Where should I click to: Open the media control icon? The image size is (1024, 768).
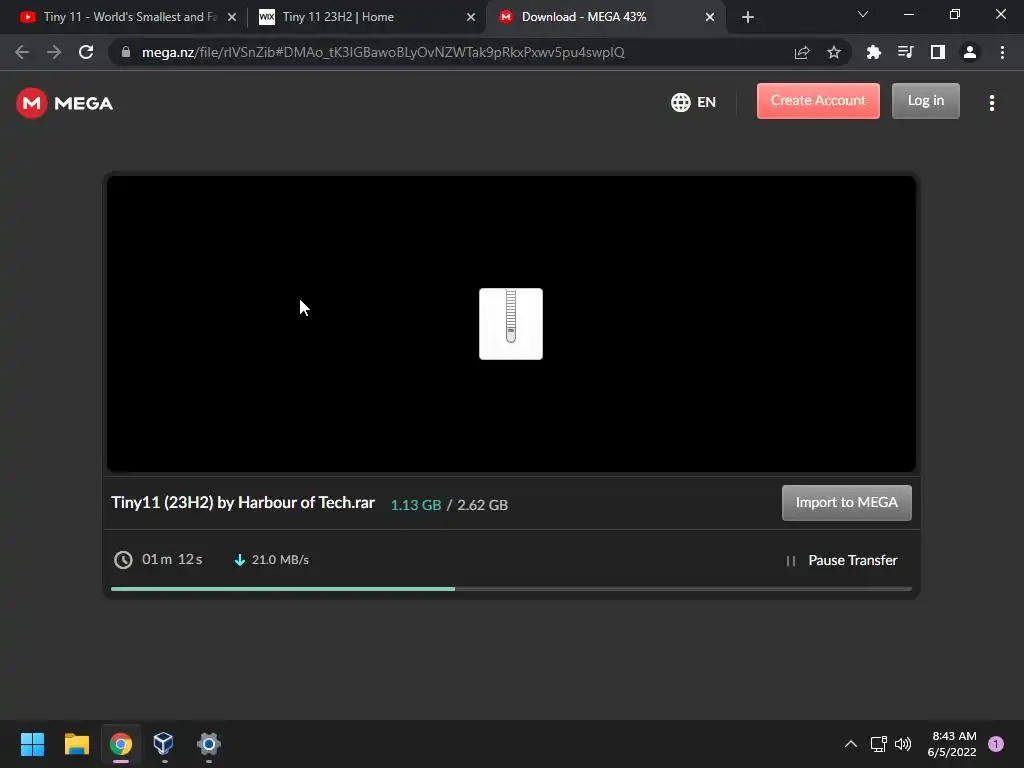(905, 52)
